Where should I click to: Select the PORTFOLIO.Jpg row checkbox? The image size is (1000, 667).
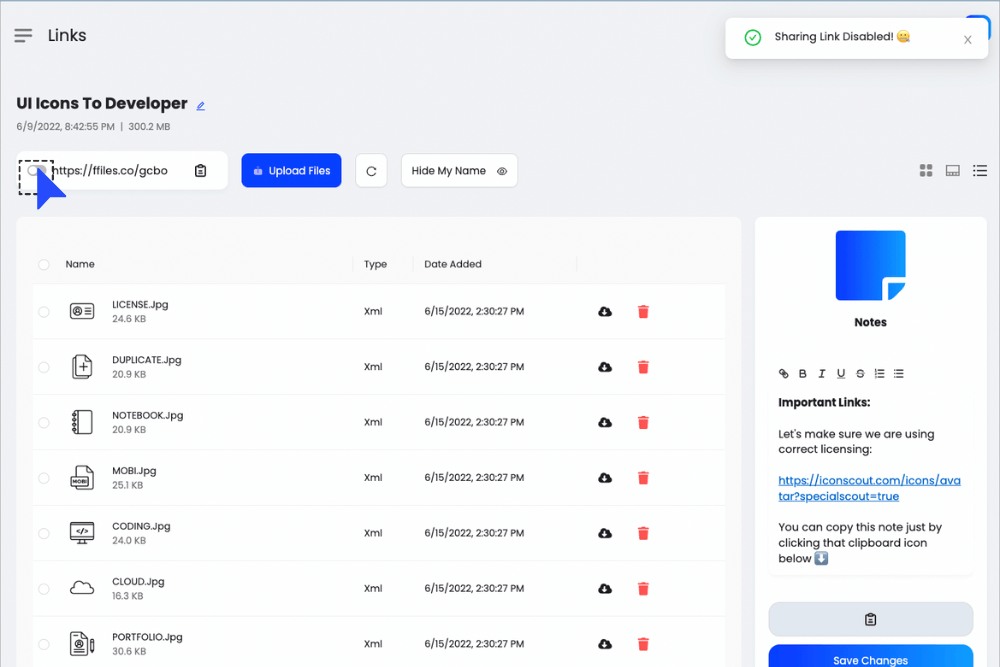(43, 645)
